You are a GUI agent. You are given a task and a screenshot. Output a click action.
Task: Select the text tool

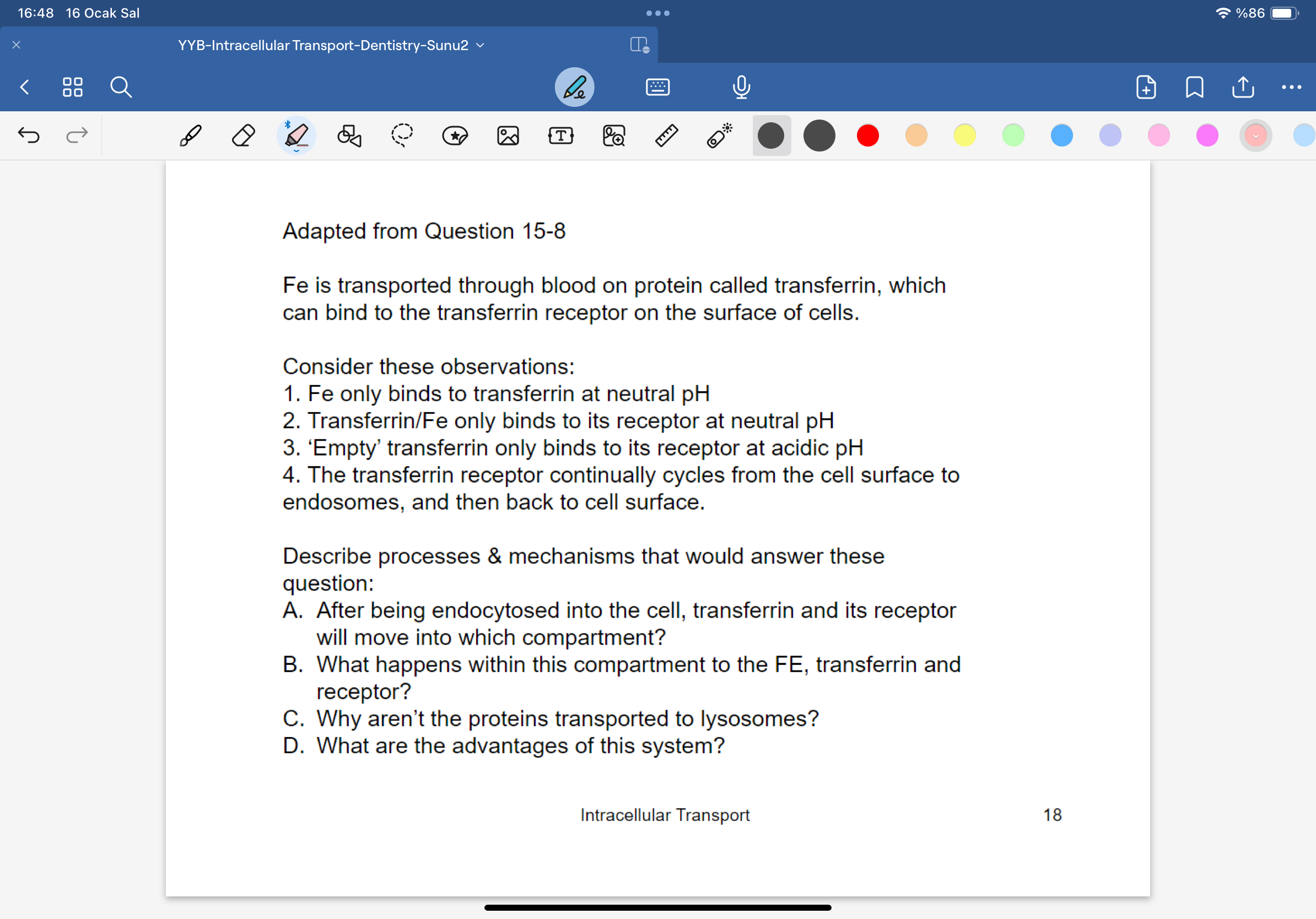[x=560, y=135]
